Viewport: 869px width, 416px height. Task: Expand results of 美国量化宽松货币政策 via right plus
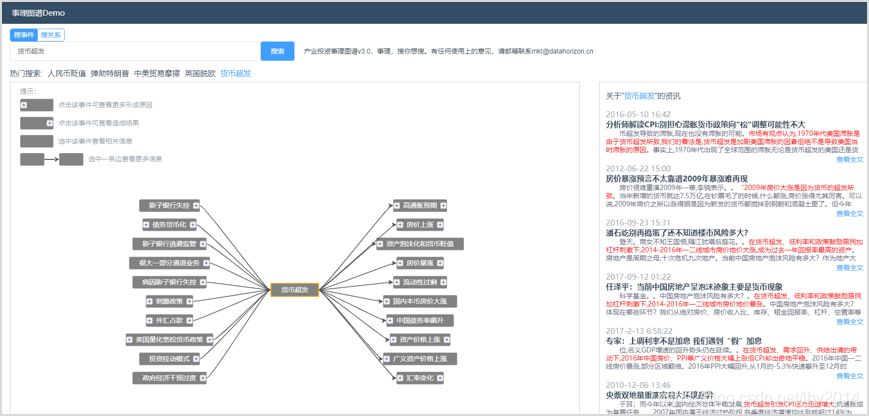tap(209, 340)
